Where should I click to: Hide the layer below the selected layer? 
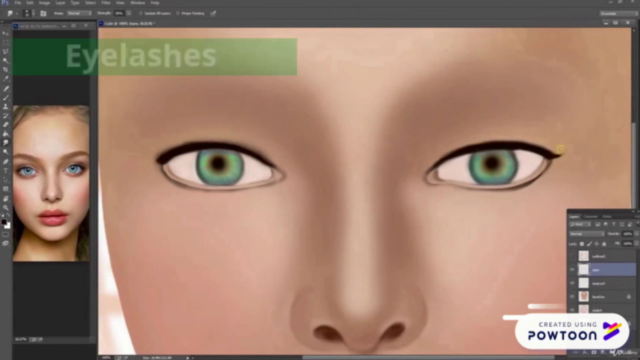click(572, 283)
